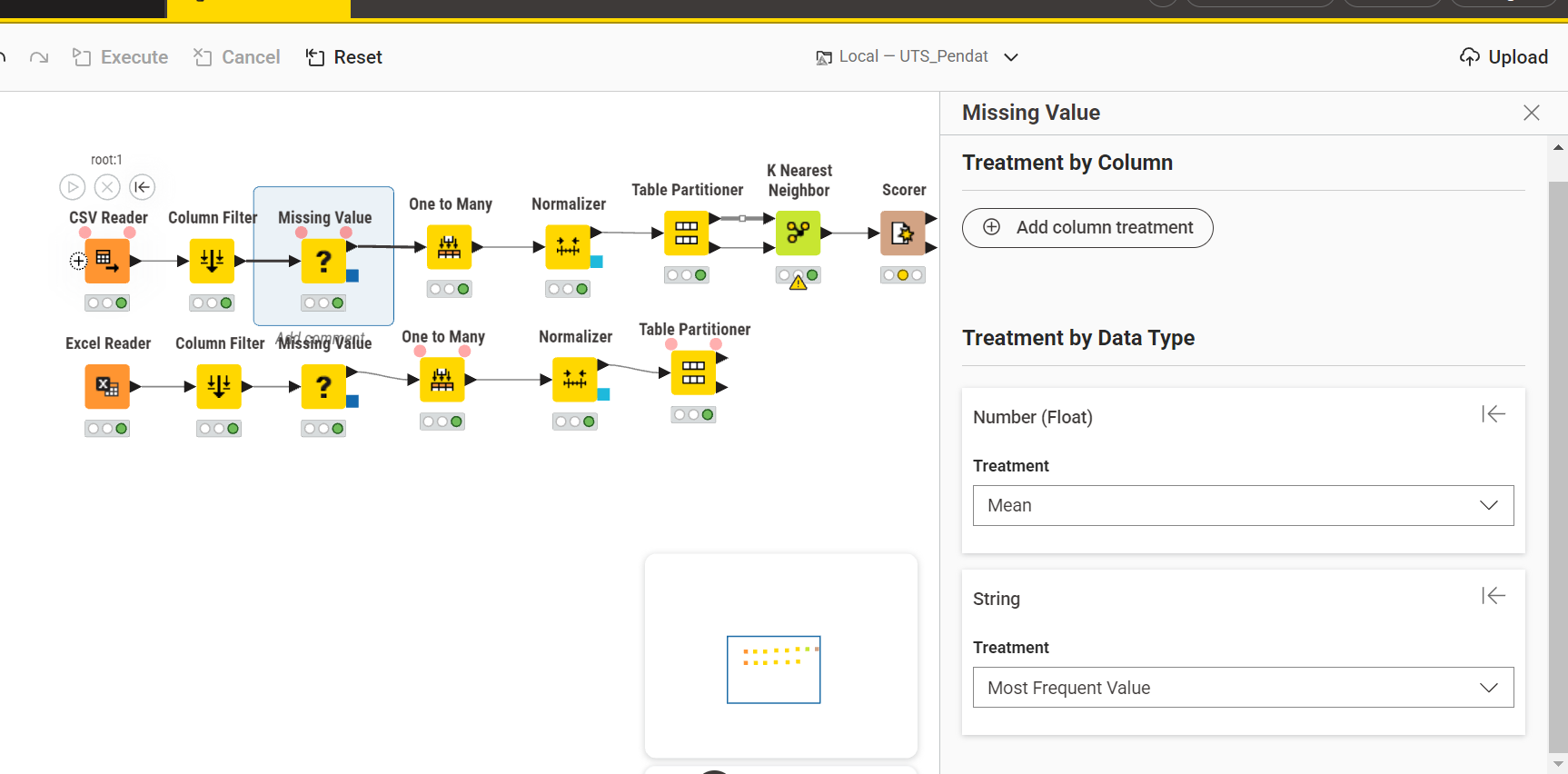This screenshot has width=1568, height=774.
Task: Select the K Nearest Neighbor node
Action: tap(799, 233)
